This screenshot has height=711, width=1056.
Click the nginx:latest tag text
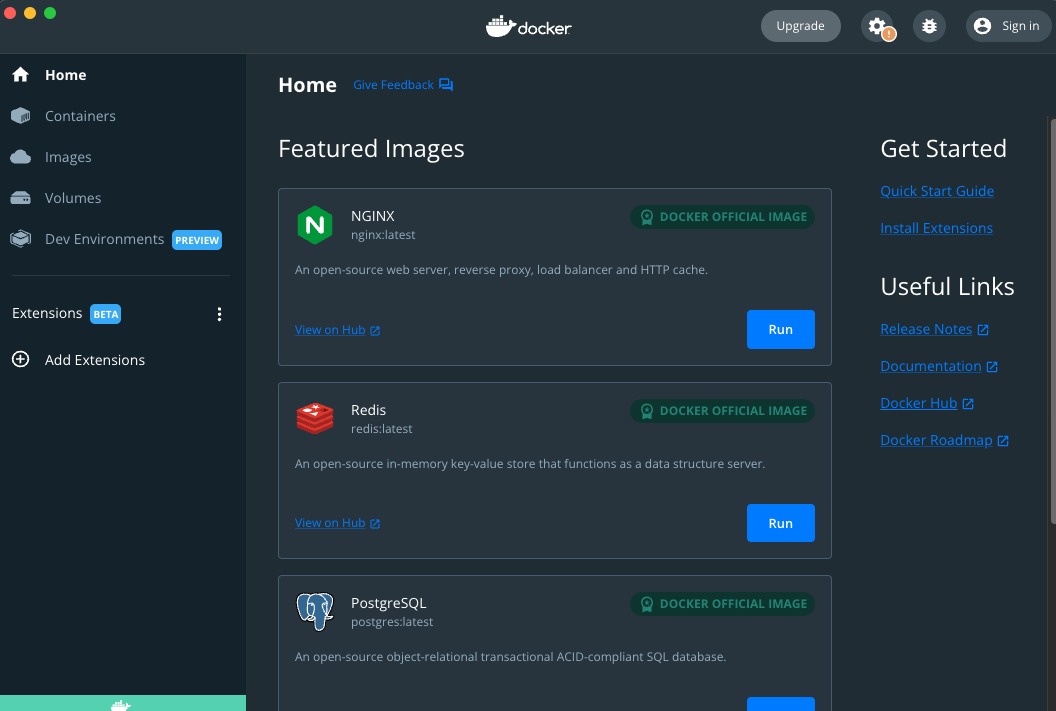(x=383, y=235)
